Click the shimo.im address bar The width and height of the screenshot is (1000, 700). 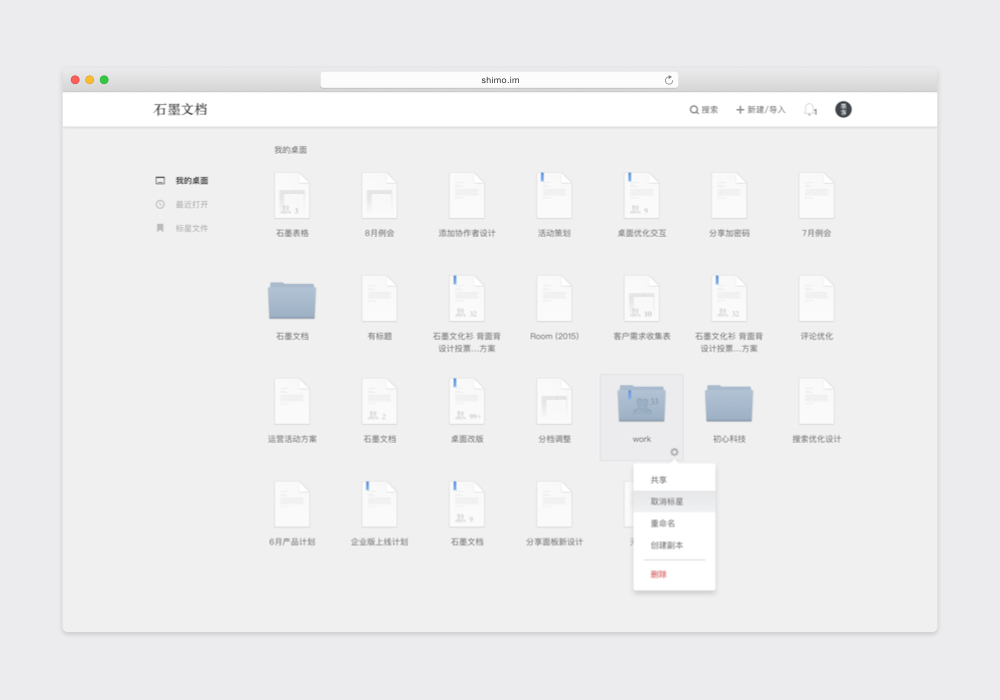point(499,80)
